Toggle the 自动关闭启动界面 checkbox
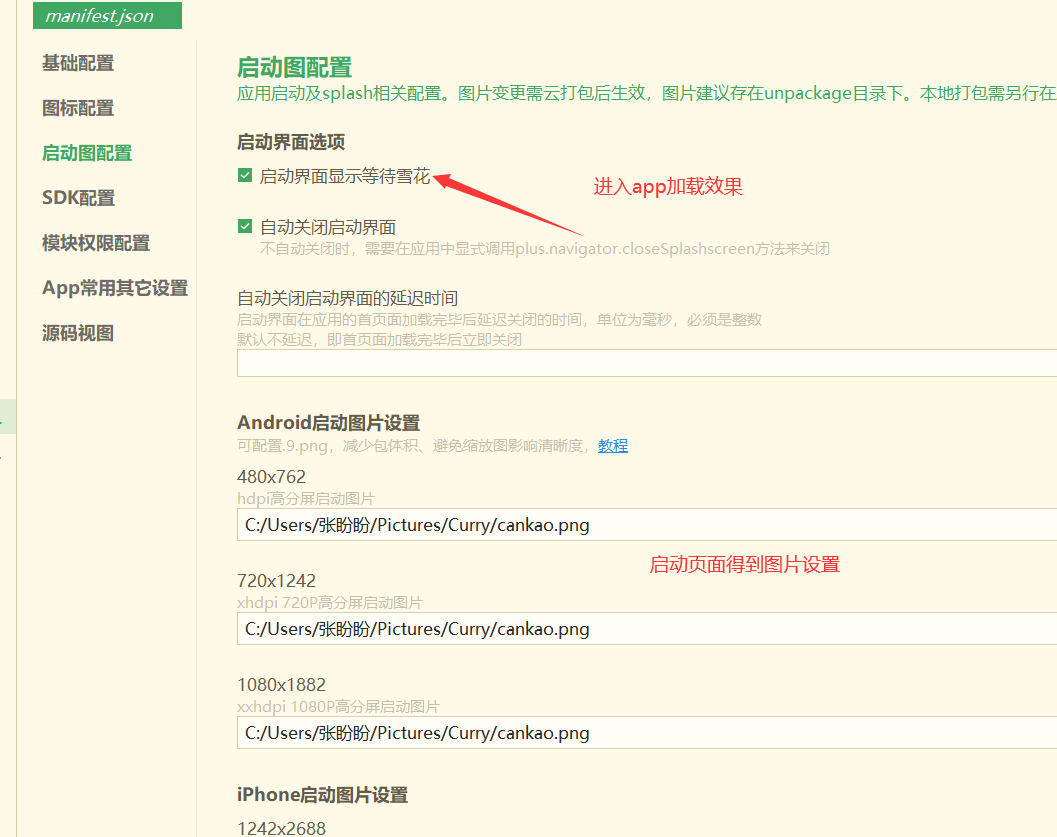This screenshot has width=1057, height=837. tap(245, 227)
